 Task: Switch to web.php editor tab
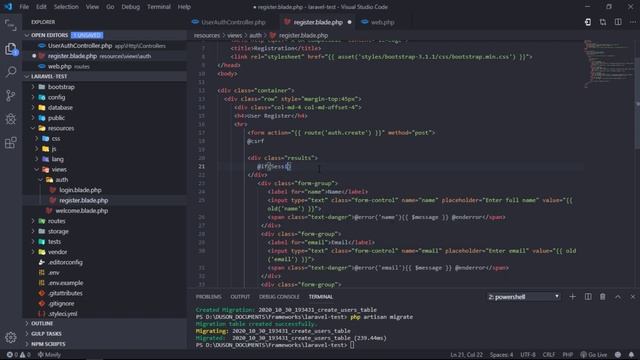point(382,22)
